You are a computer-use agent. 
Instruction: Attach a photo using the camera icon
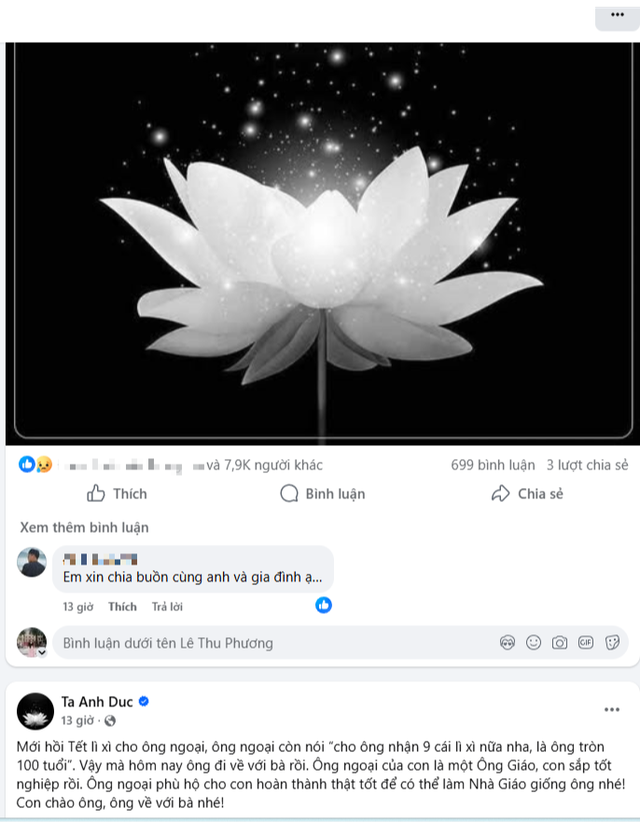pos(560,642)
